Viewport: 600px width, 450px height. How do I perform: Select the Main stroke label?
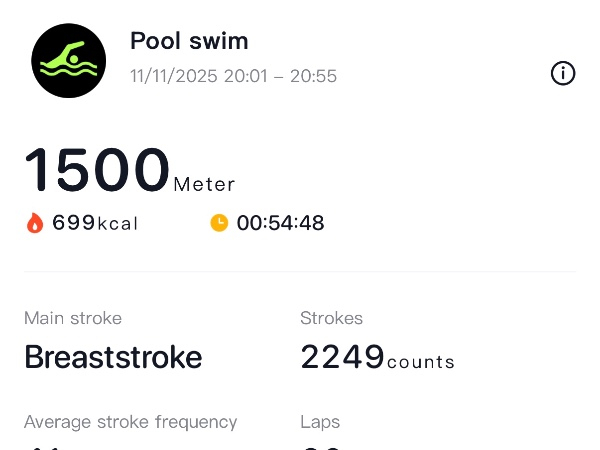point(73,319)
